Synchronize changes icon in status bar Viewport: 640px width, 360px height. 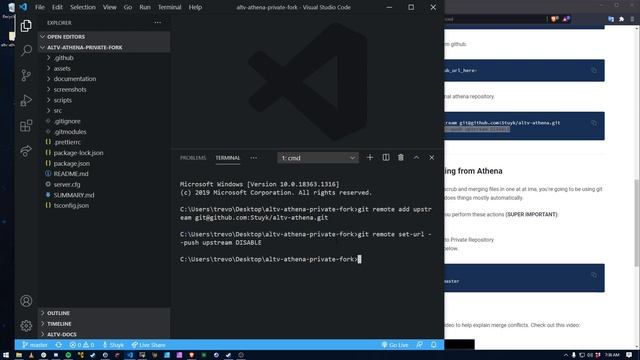(x=59, y=345)
